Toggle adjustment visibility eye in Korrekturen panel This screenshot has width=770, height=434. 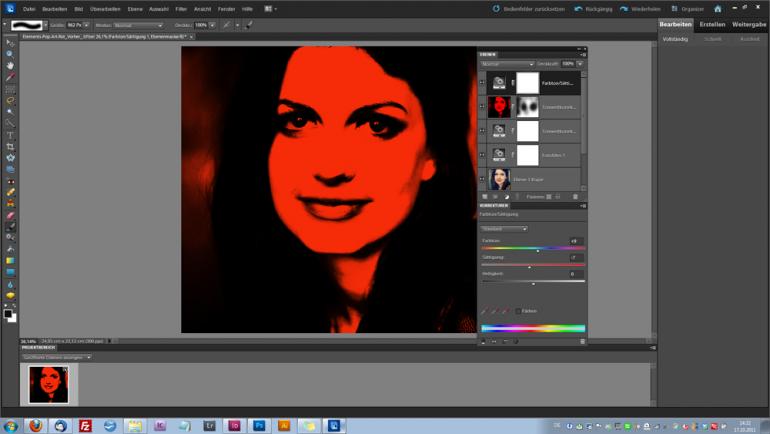pyautogui.click(x=494, y=342)
